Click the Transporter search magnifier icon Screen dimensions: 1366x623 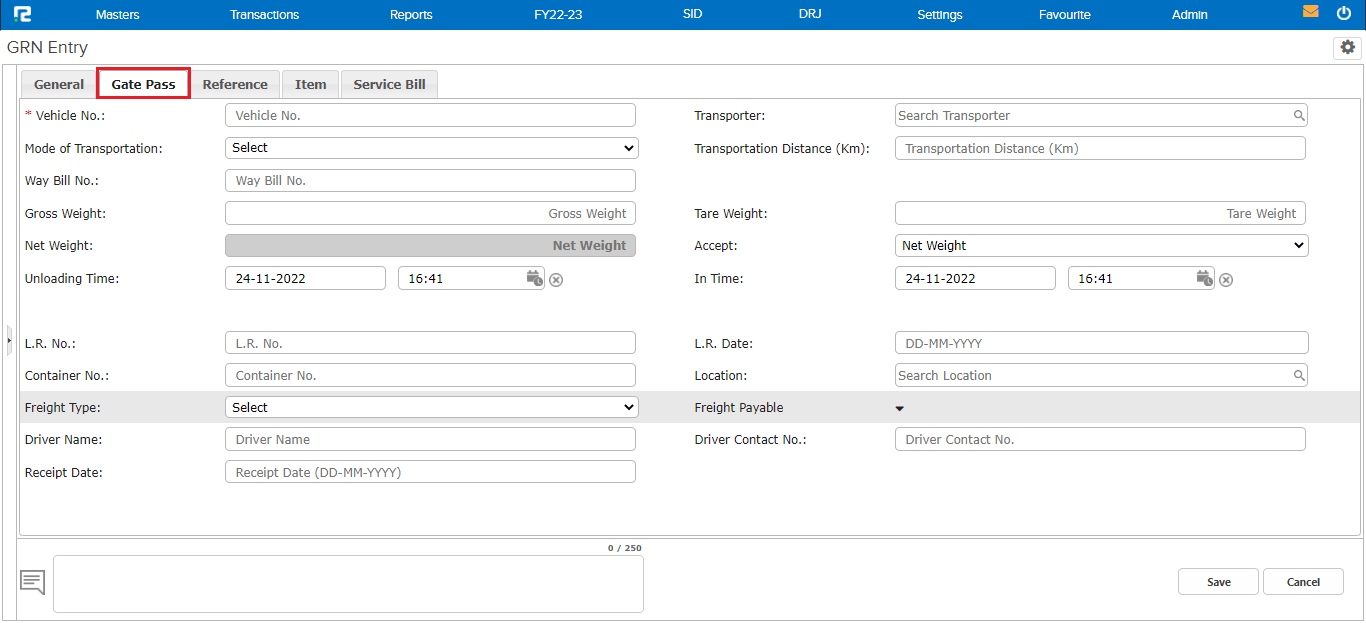pos(1299,116)
